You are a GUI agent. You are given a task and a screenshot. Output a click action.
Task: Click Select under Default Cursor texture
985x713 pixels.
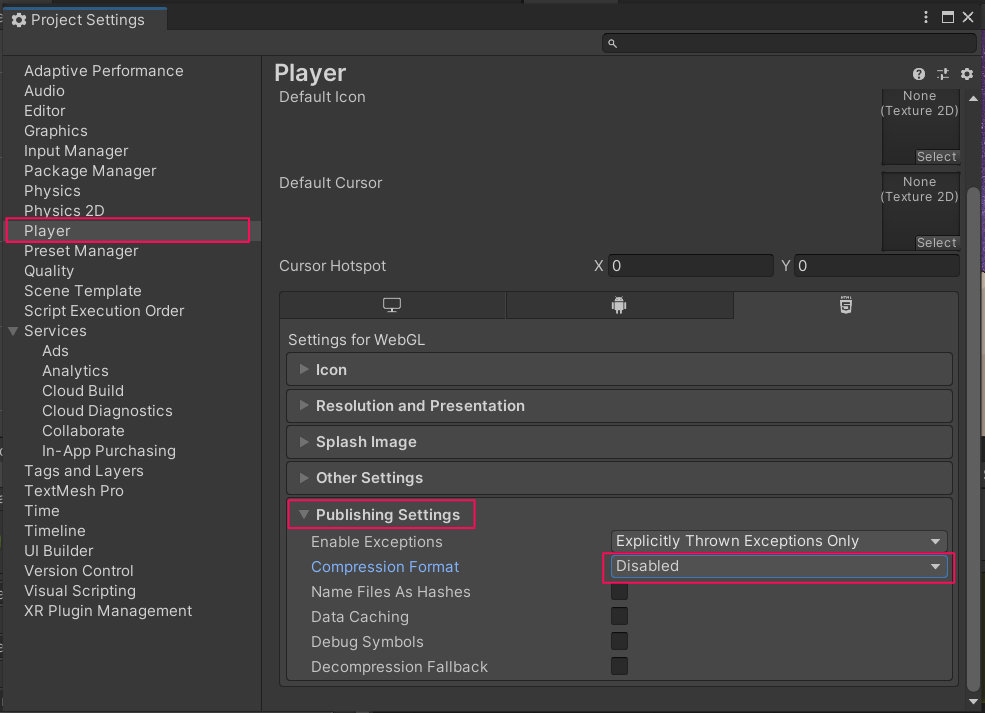tap(936, 242)
